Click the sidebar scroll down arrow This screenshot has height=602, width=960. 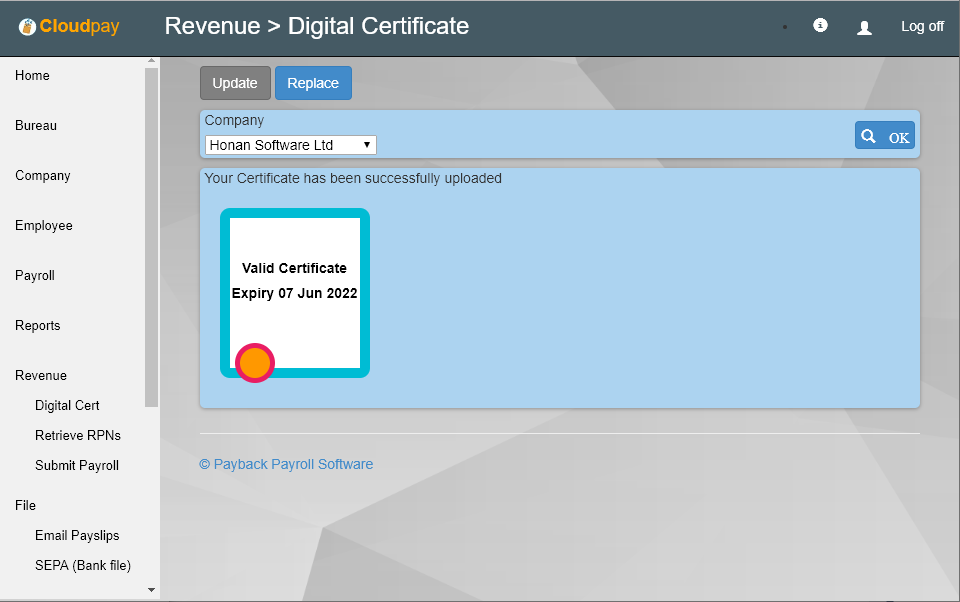click(152, 590)
